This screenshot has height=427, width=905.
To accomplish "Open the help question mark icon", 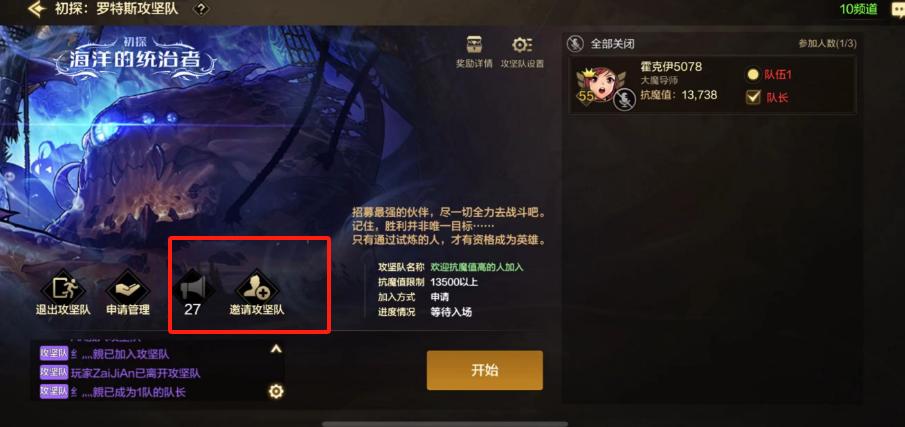I will (200, 9).
